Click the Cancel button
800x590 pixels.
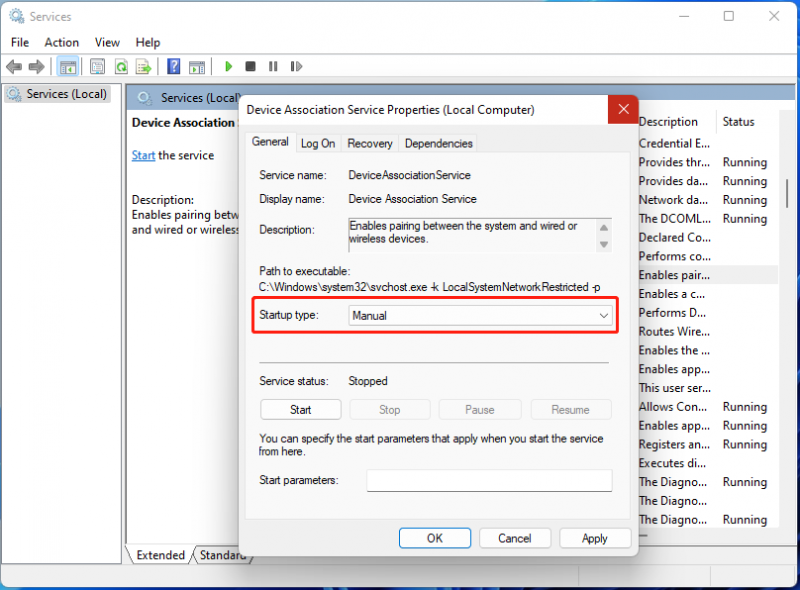coord(515,538)
